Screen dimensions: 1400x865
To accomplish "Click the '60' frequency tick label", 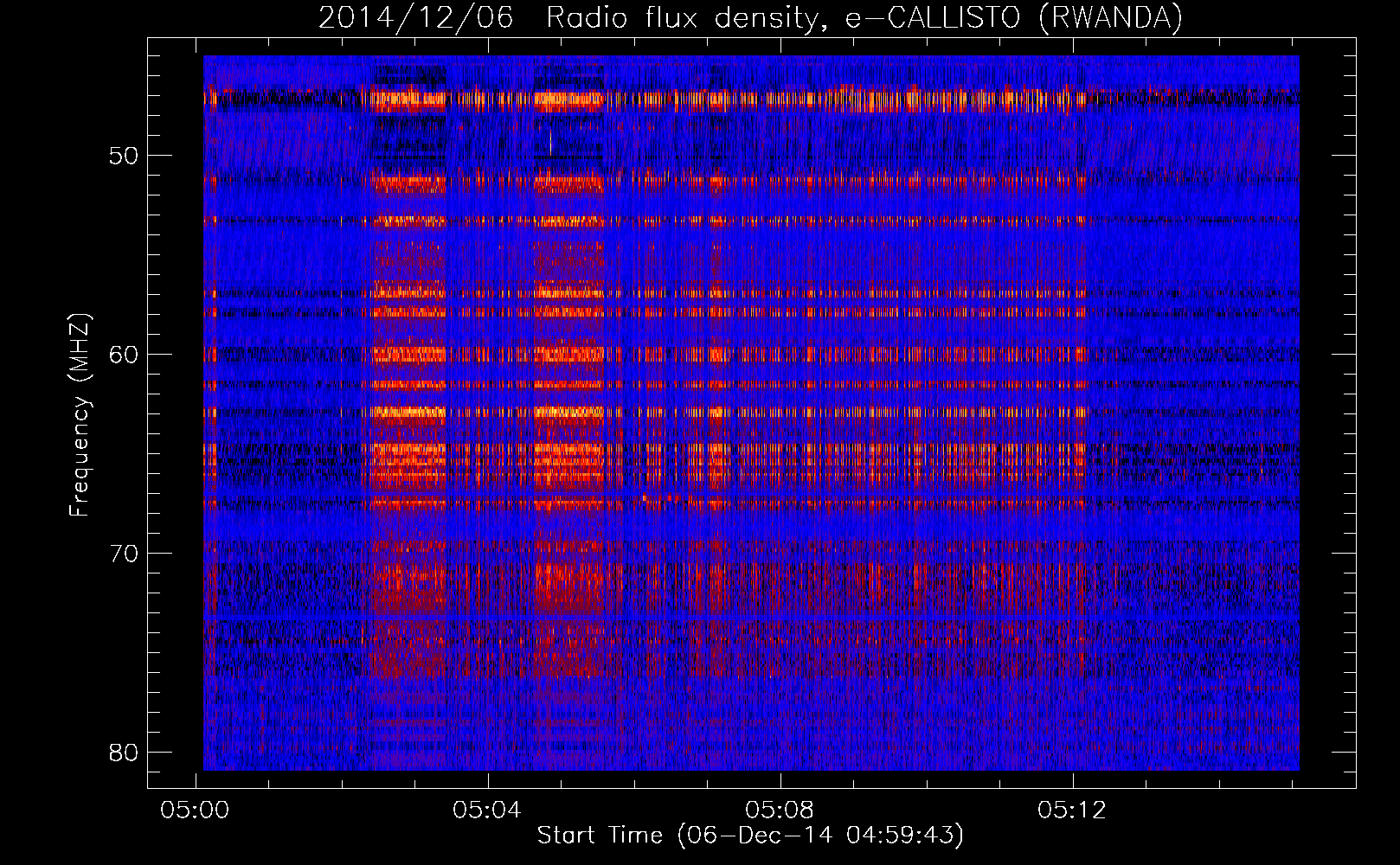I will pos(124,355).
